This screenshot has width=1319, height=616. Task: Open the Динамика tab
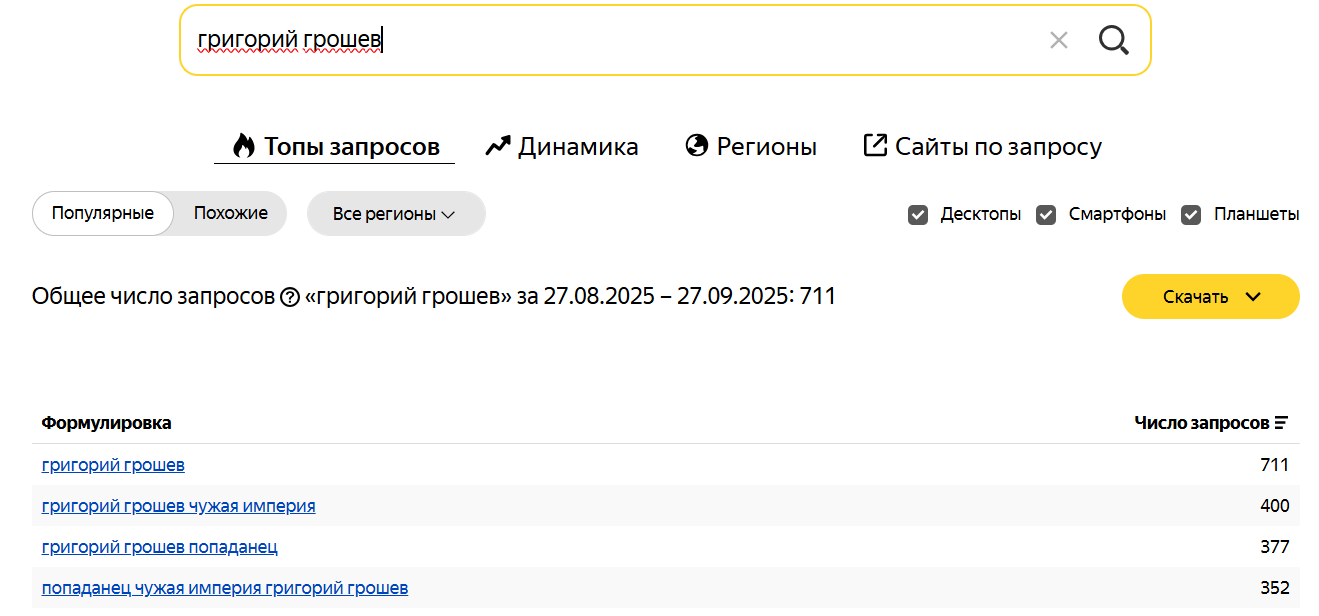pyautogui.click(x=577, y=147)
